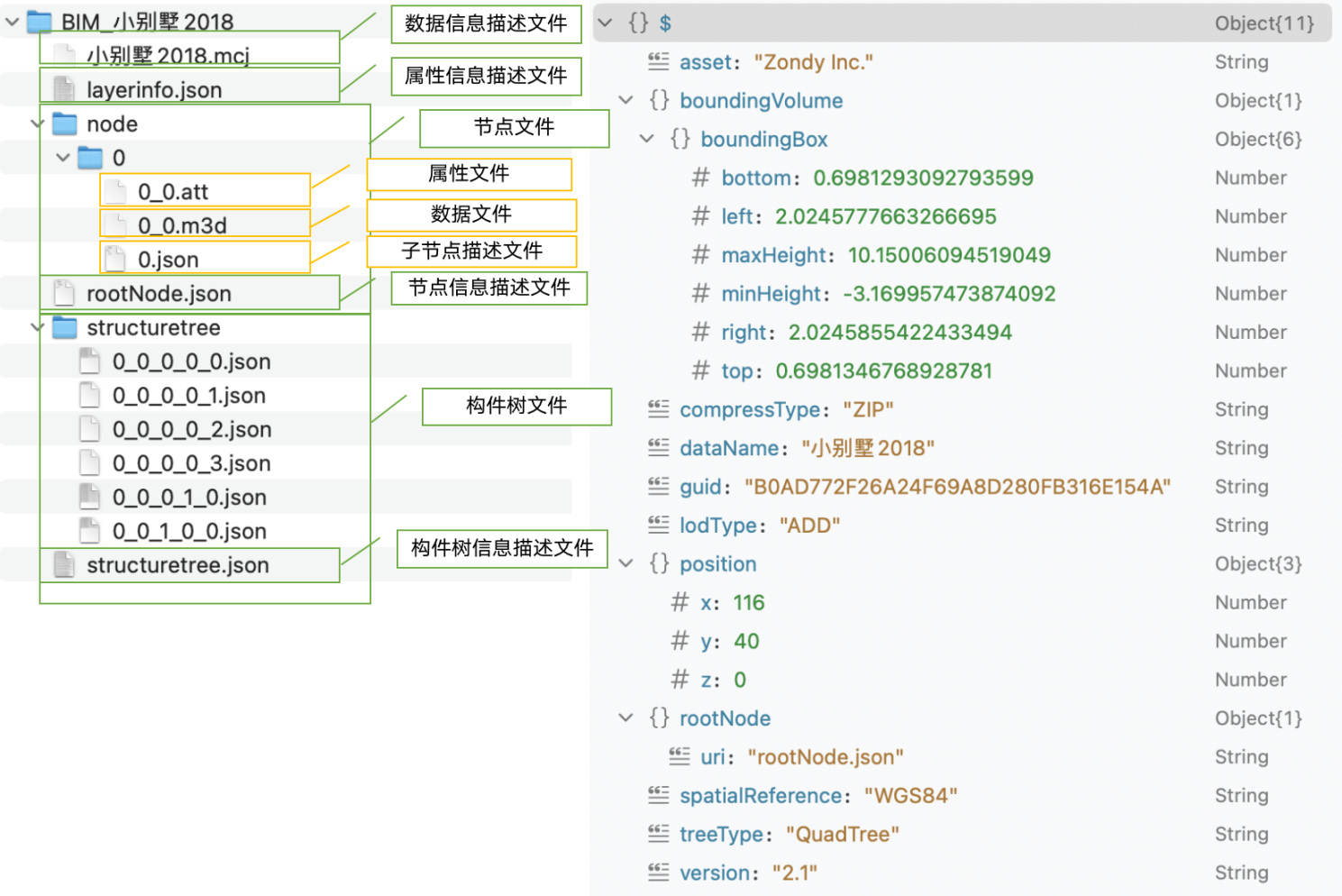Screen dimensions: 1342x896
Task: Collapse the JSON root $ node
Action: coord(606,23)
